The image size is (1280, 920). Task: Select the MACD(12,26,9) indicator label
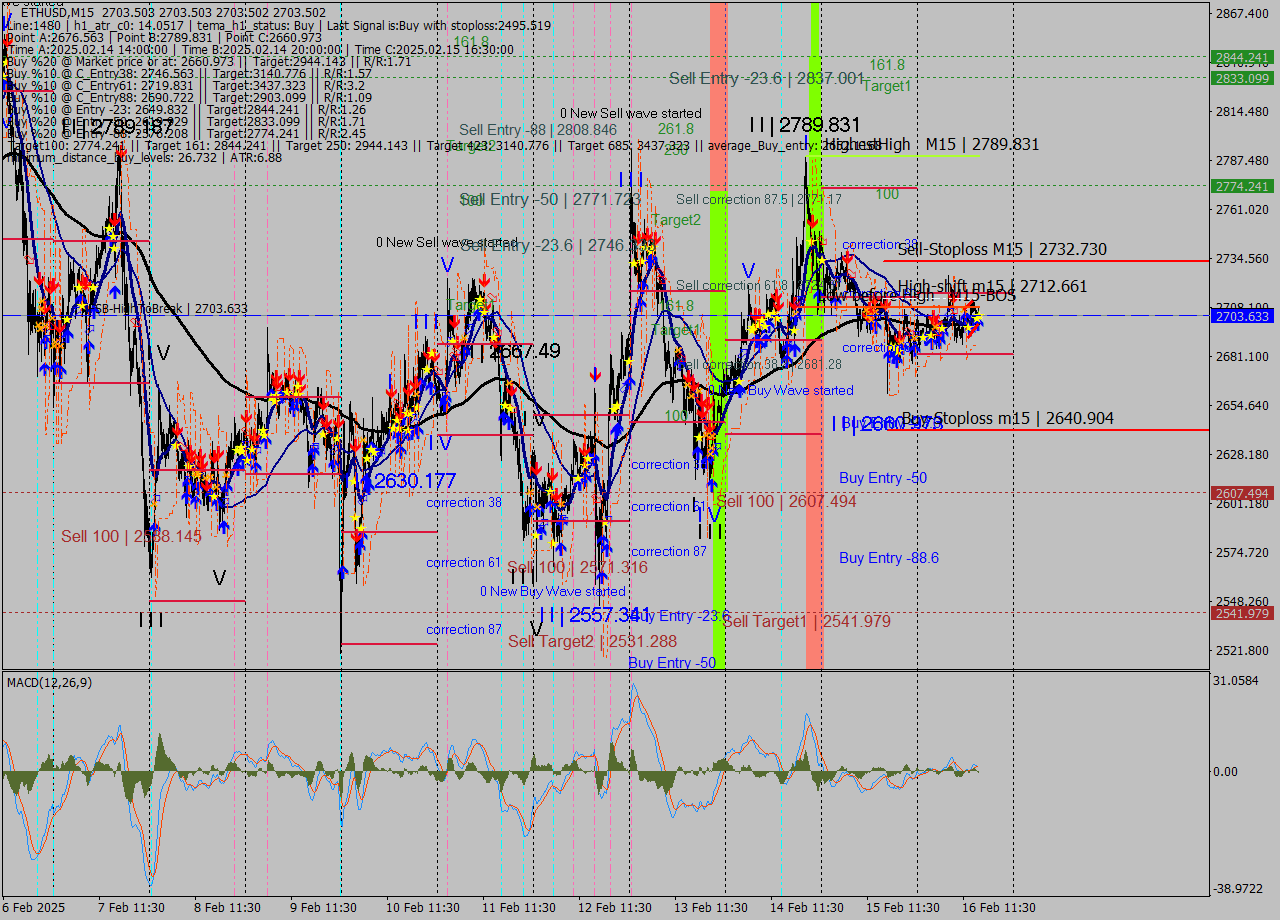point(49,682)
